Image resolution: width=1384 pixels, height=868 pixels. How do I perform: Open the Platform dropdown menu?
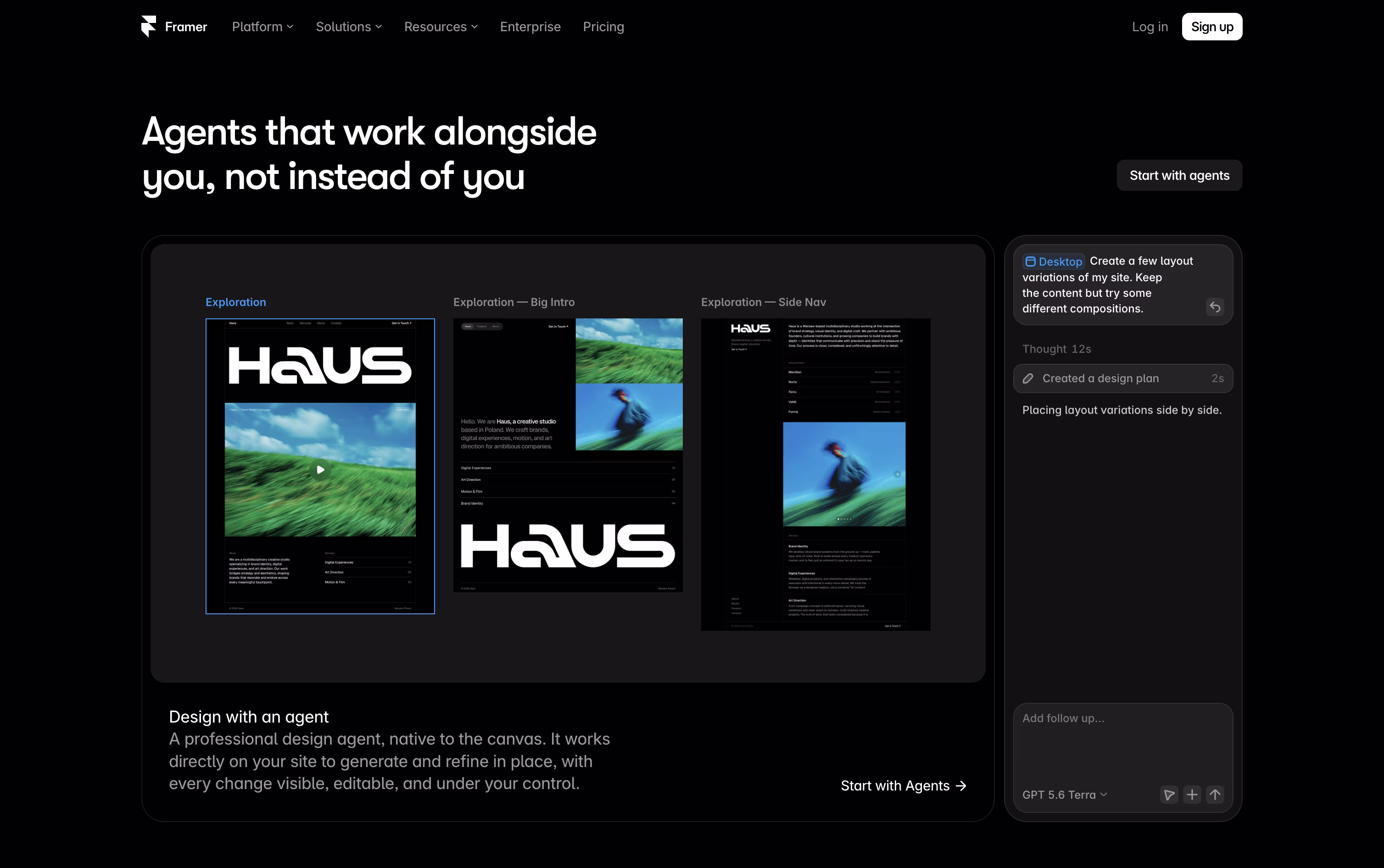pos(262,27)
